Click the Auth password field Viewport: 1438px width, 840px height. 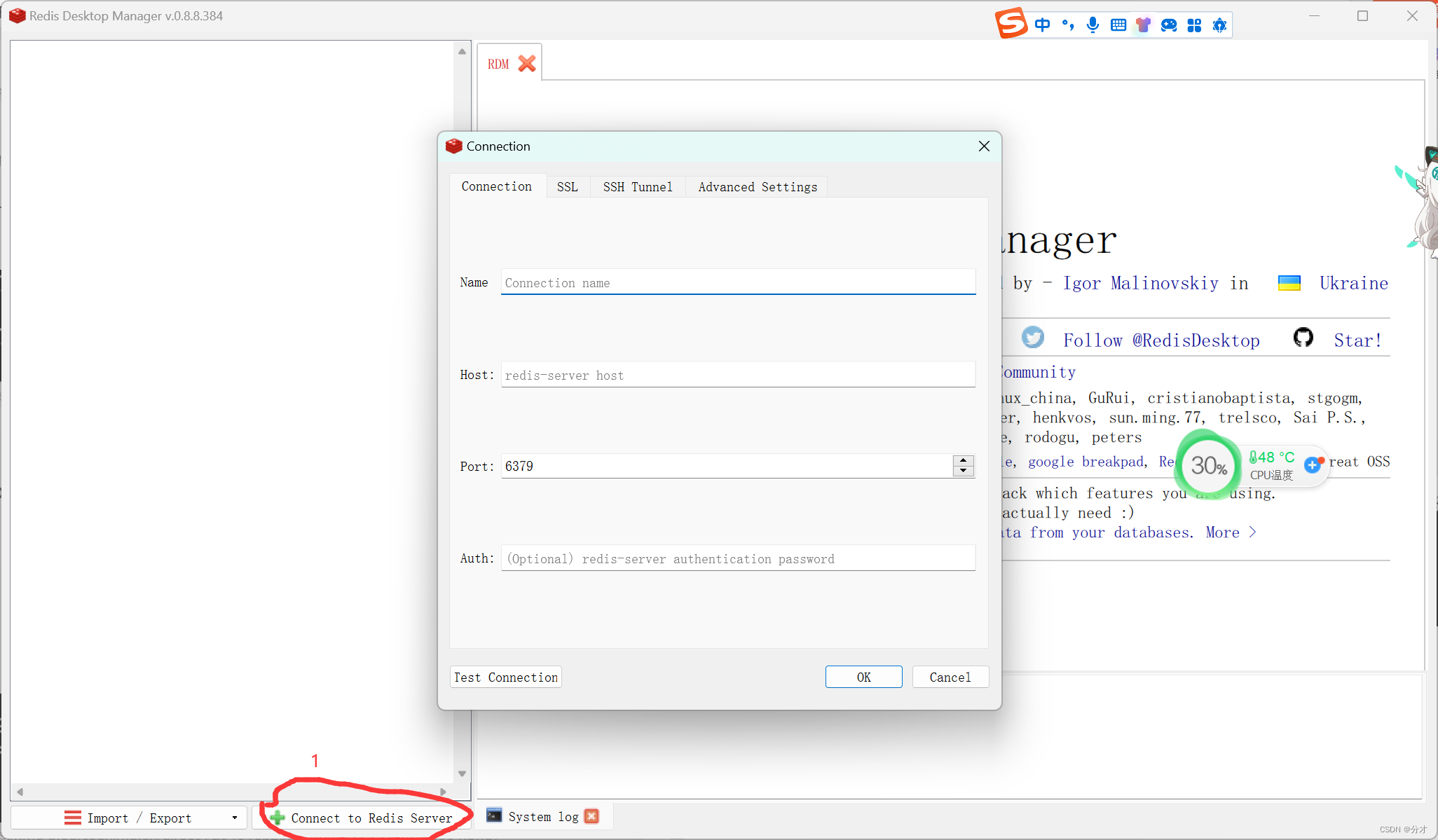coord(738,558)
